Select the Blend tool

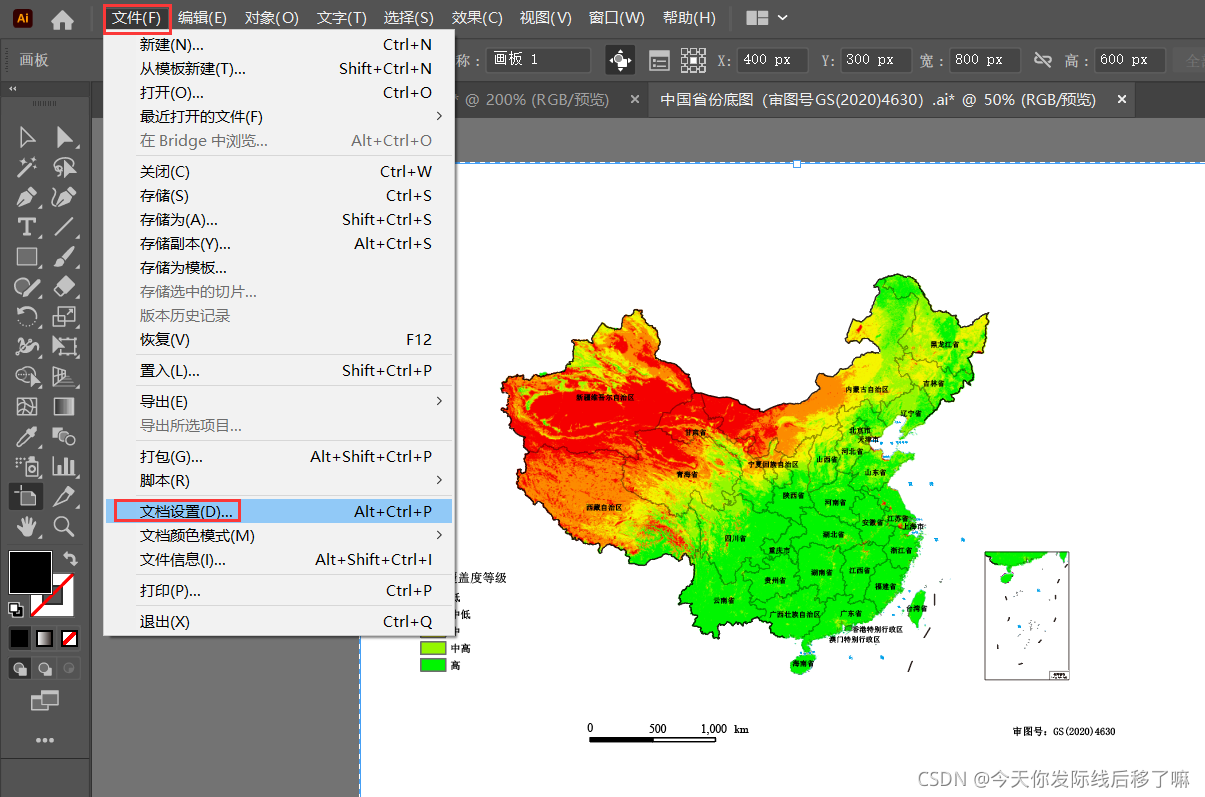tap(65, 437)
